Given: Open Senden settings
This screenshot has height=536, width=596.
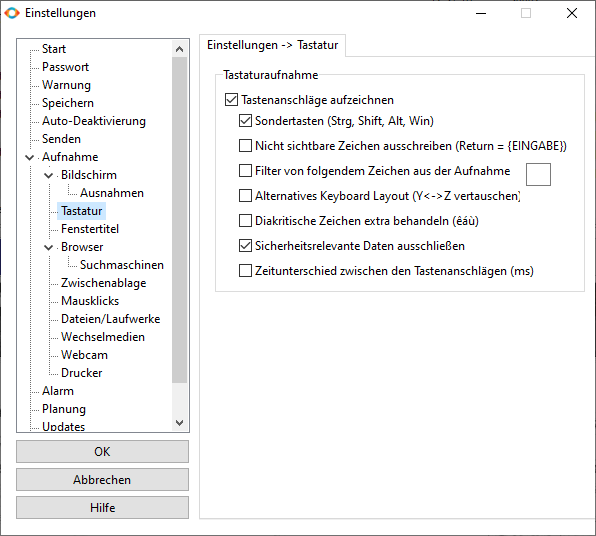Looking at the screenshot, I should 61,139.
